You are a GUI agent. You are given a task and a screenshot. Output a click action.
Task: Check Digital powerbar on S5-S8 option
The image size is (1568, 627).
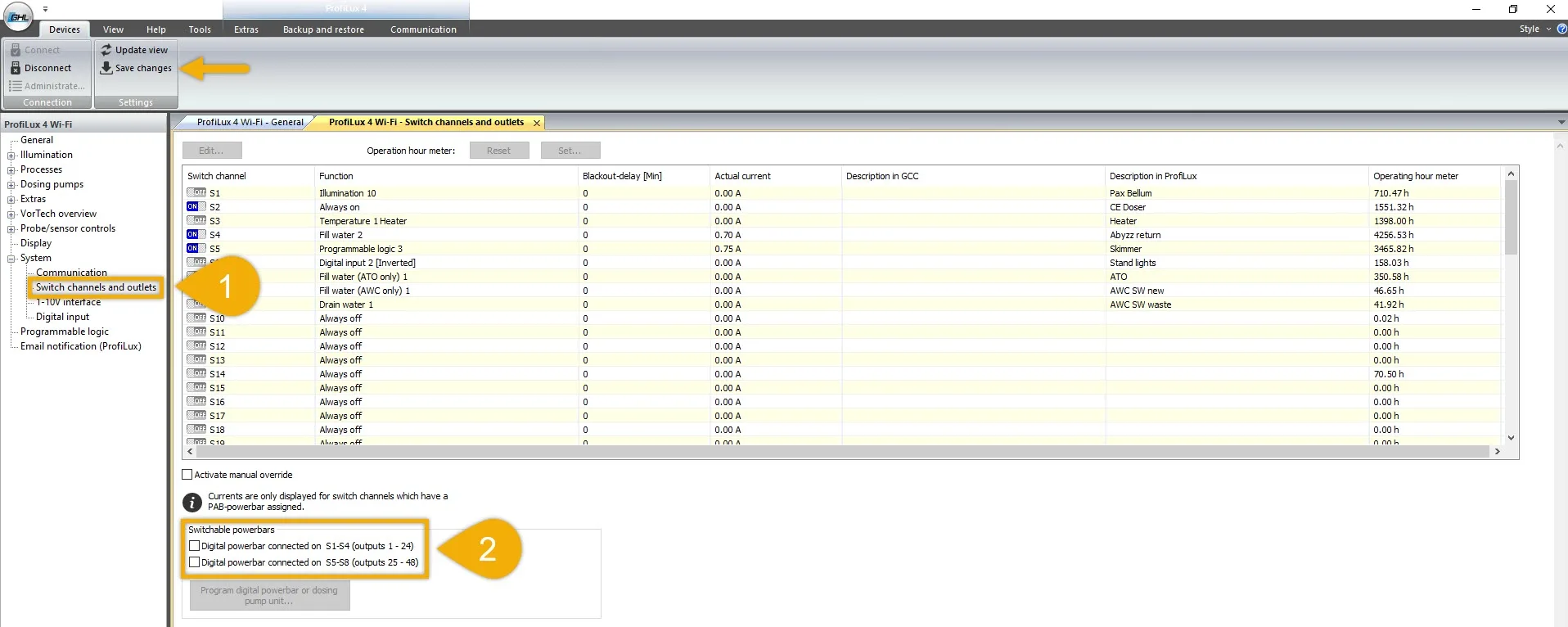pos(195,562)
